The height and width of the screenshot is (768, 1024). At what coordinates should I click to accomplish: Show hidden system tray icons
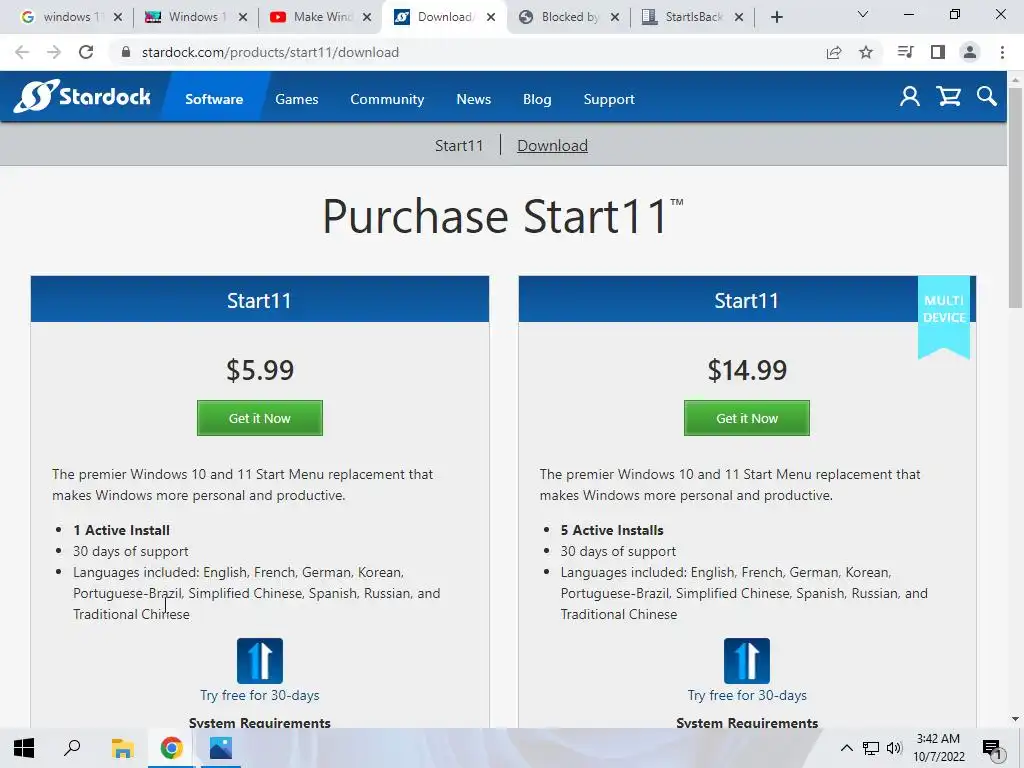tap(846, 748)
